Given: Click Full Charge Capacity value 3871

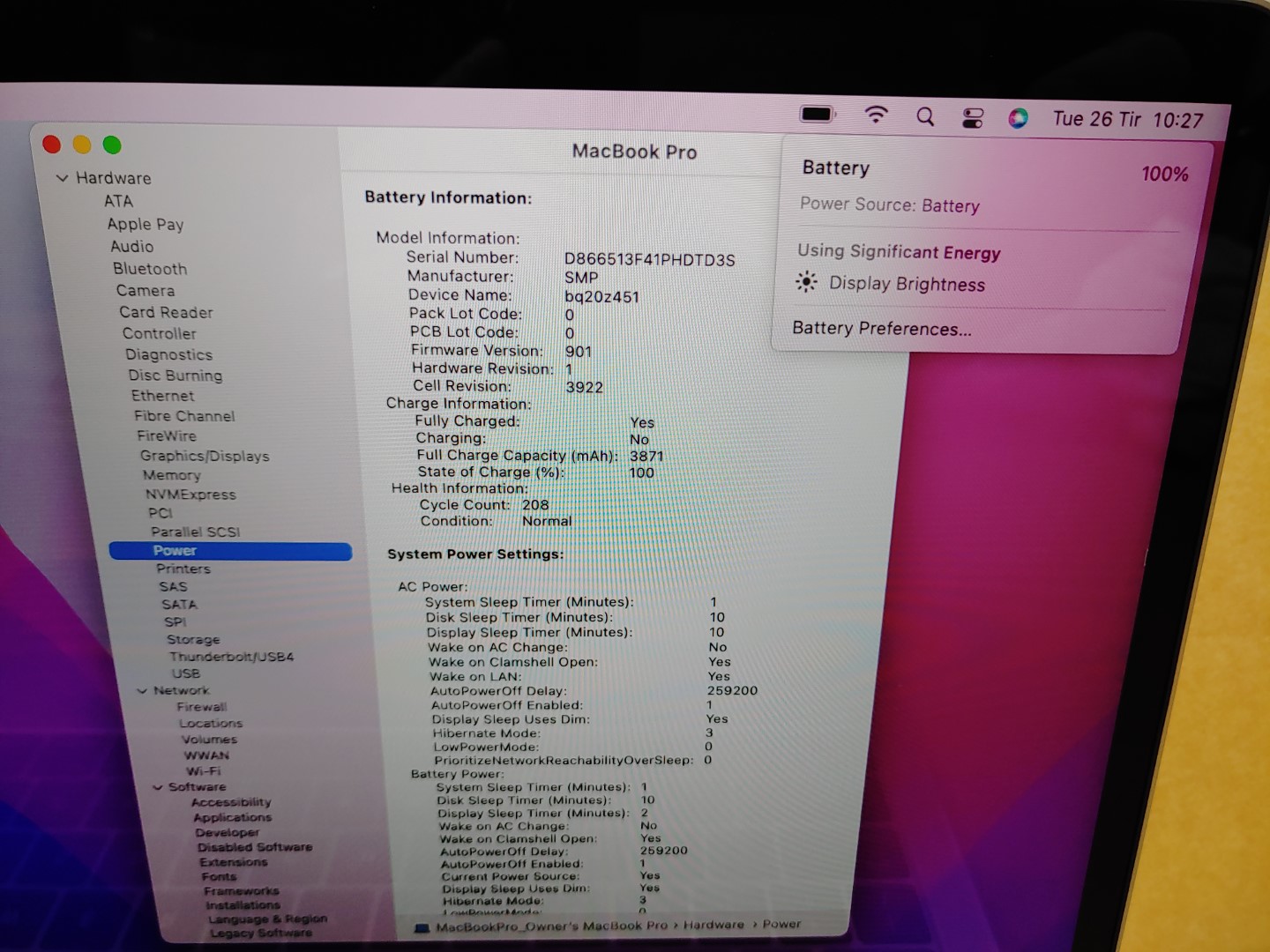Looking at the screenshot, I should tap(646, 456).
